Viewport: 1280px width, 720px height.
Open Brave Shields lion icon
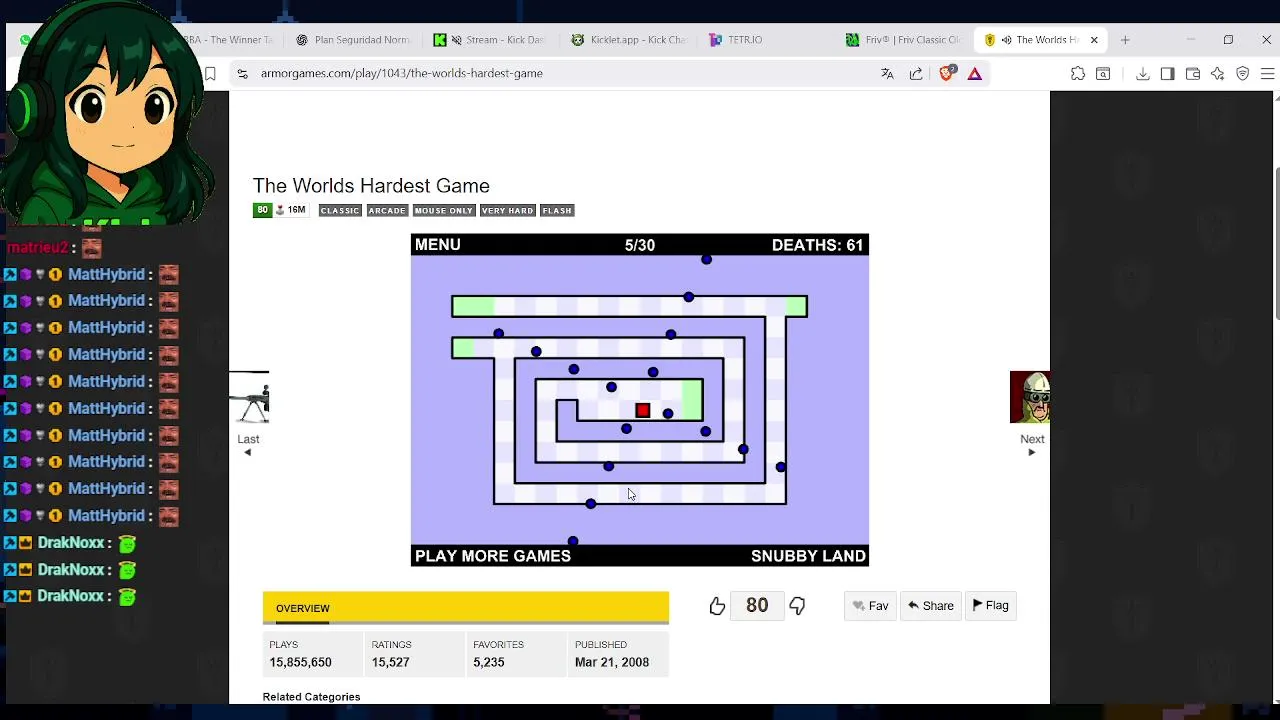pos(947,73)
